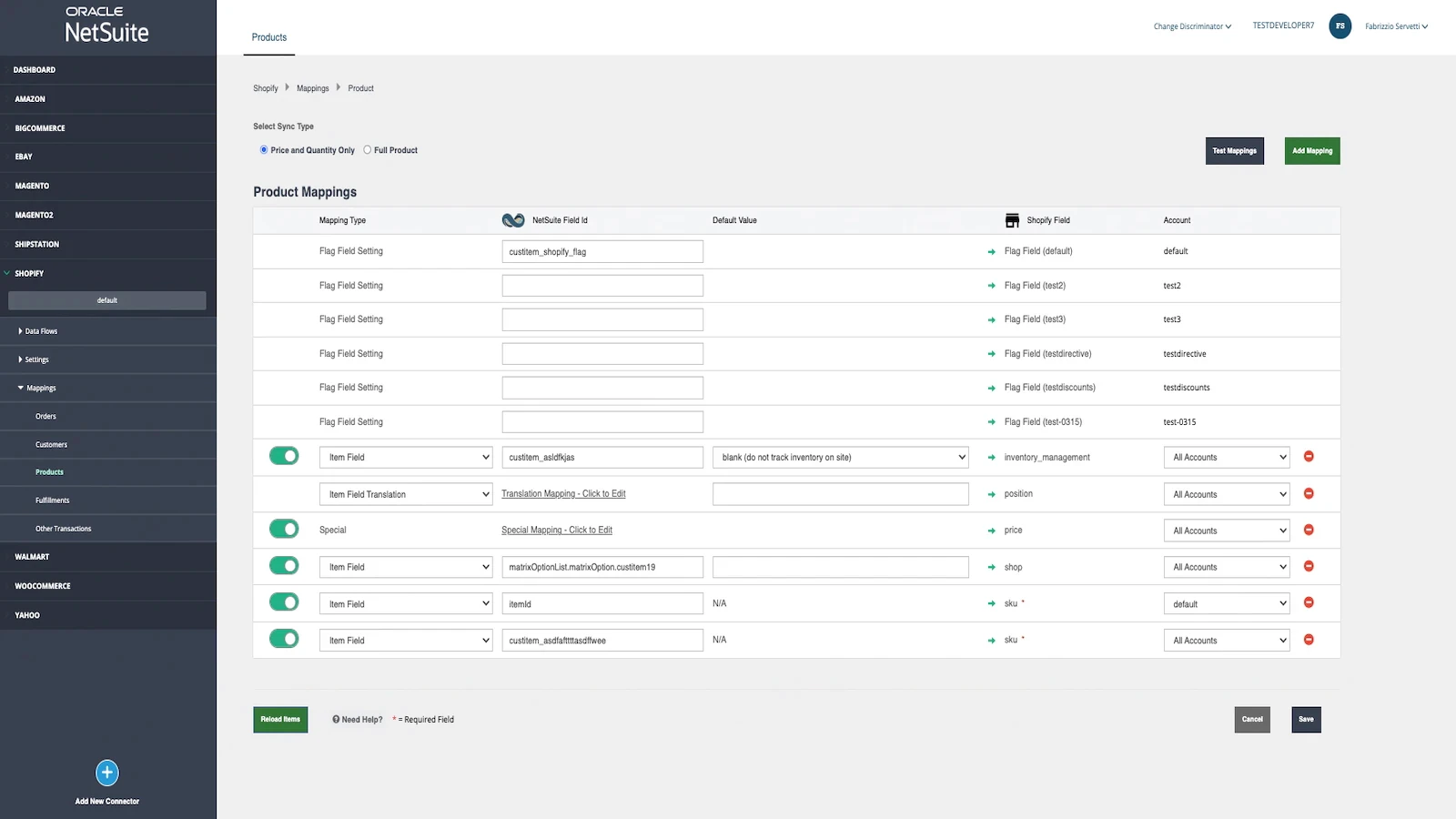The height and width of the screenshot is (819, 1456).
Task: Open the Products tab
Action: [269, 37]
